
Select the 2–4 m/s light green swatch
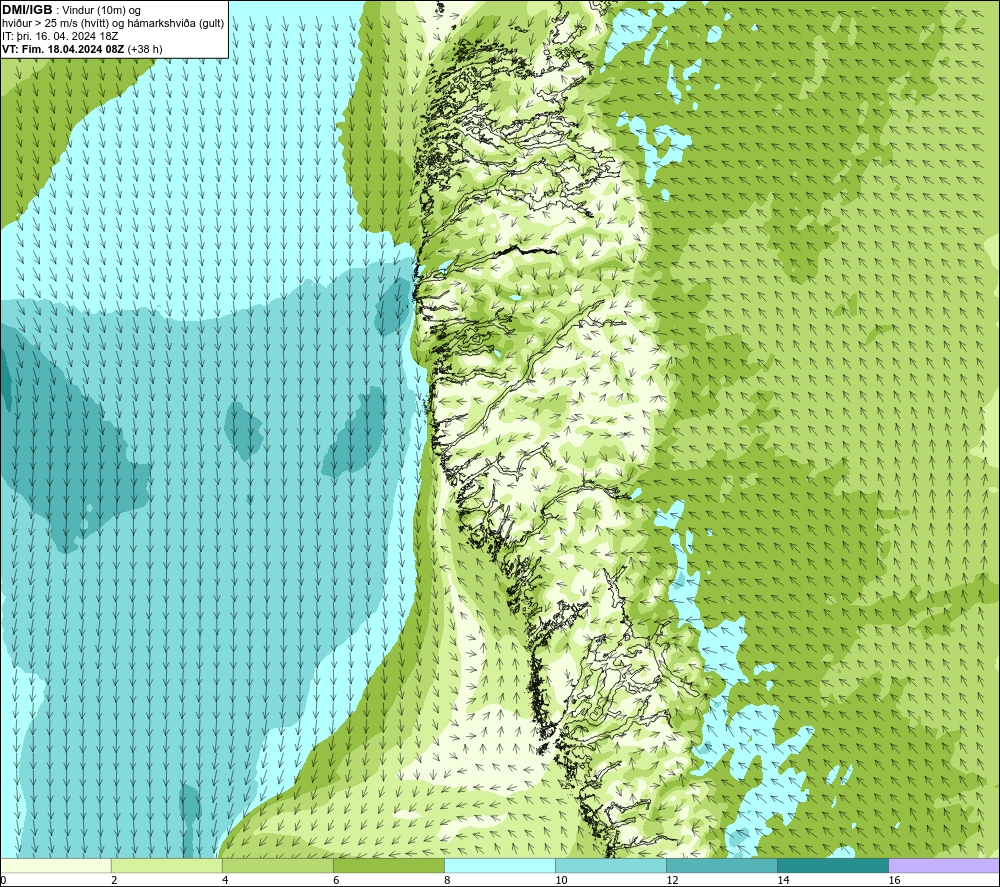pos(166,866)
